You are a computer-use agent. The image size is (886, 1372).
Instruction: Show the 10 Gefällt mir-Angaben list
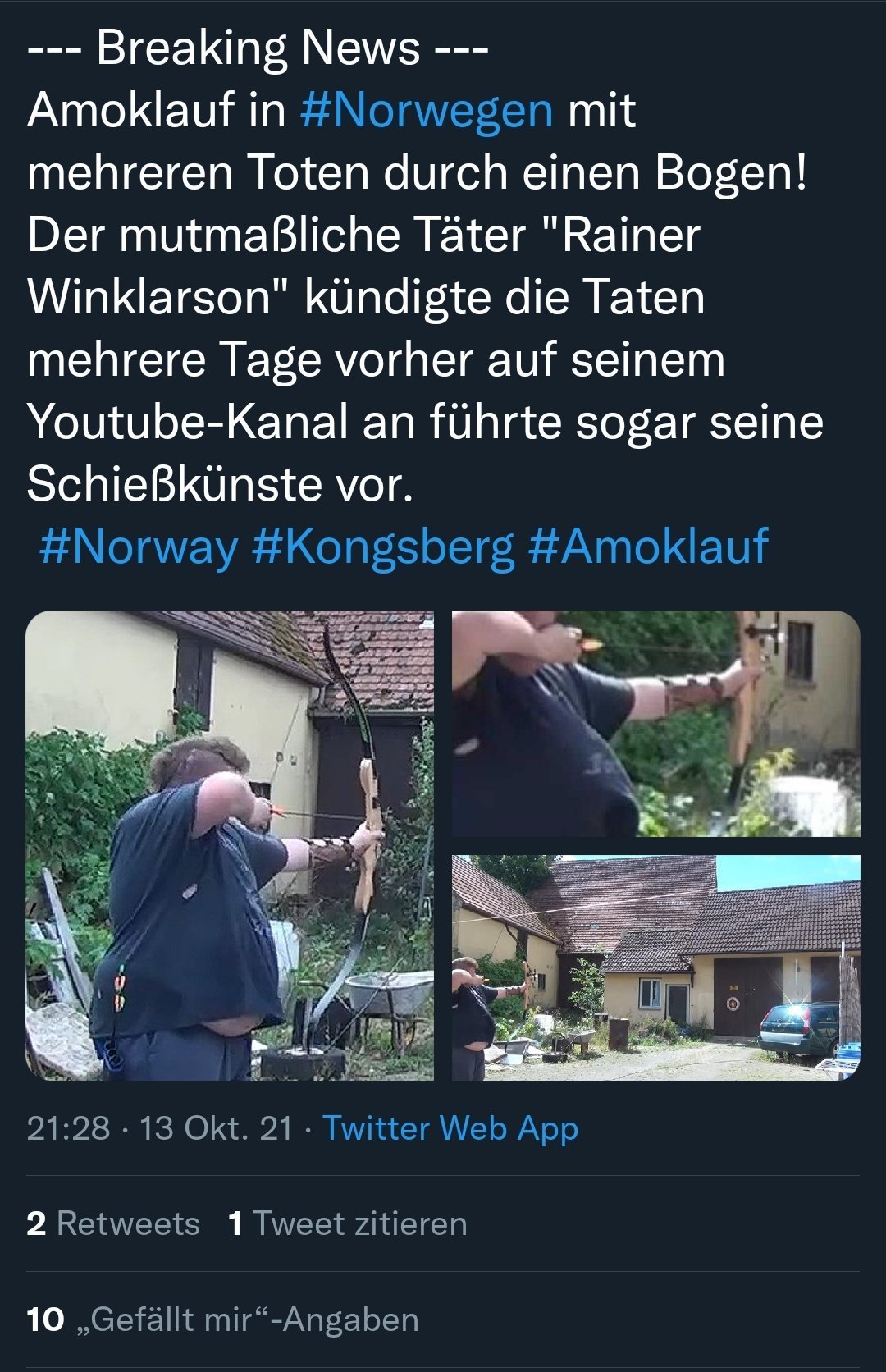(x=223, y=1319)
